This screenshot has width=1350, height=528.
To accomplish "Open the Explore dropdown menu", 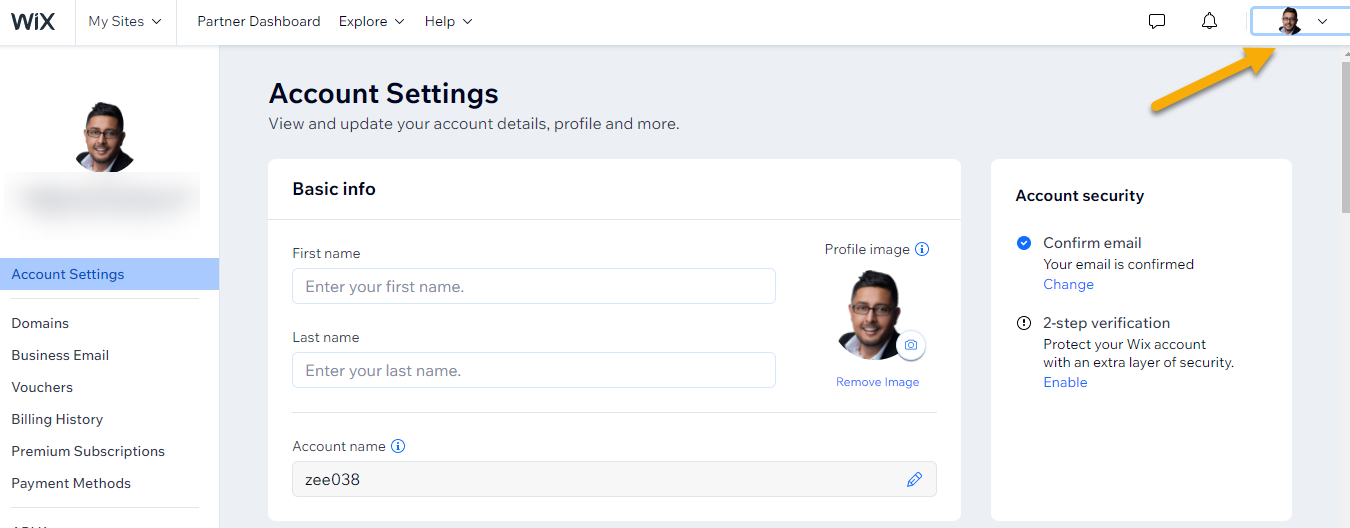I will (371, 21).
